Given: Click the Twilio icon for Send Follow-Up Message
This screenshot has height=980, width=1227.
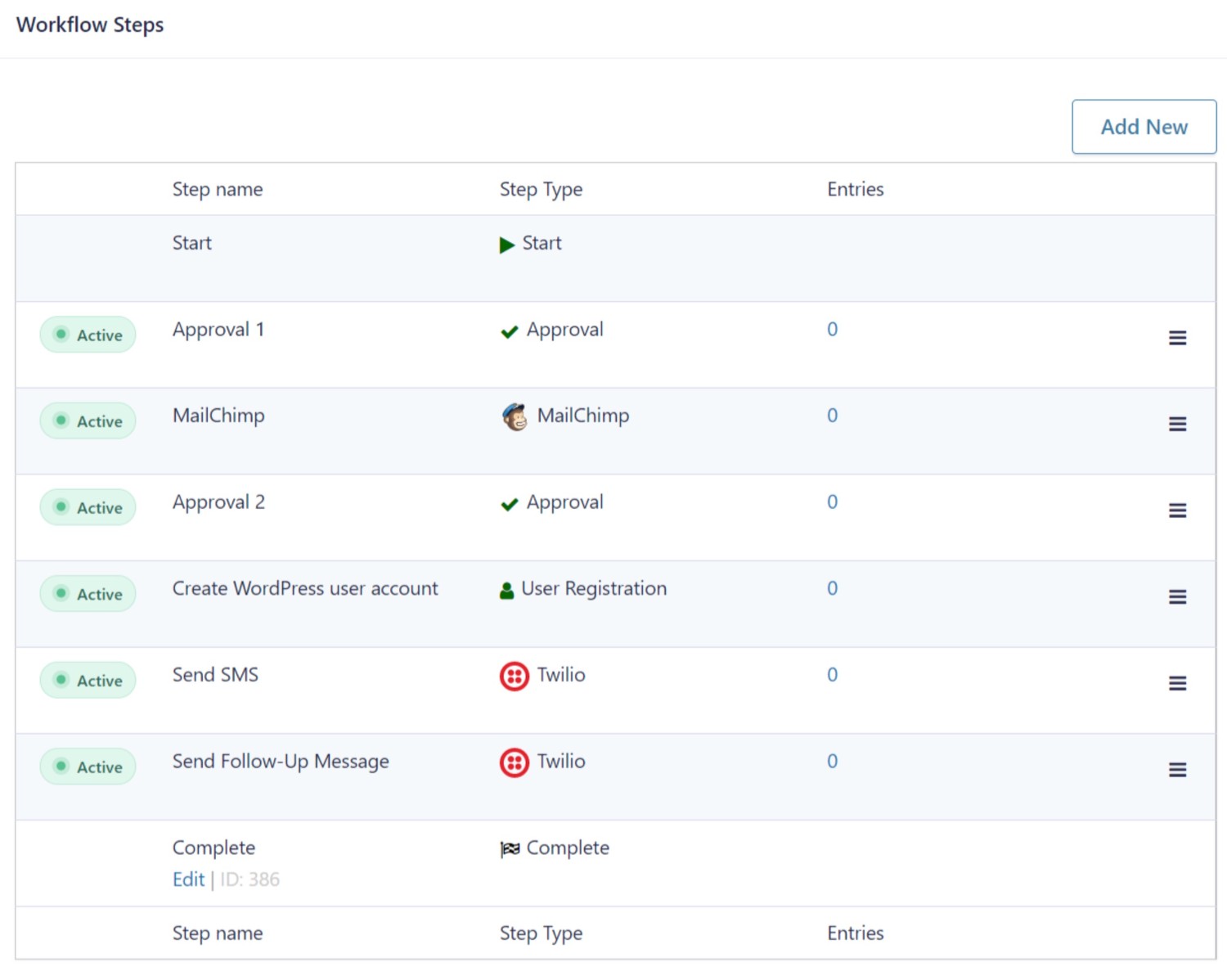Looking at the screenshot, I should click(514, 762).
